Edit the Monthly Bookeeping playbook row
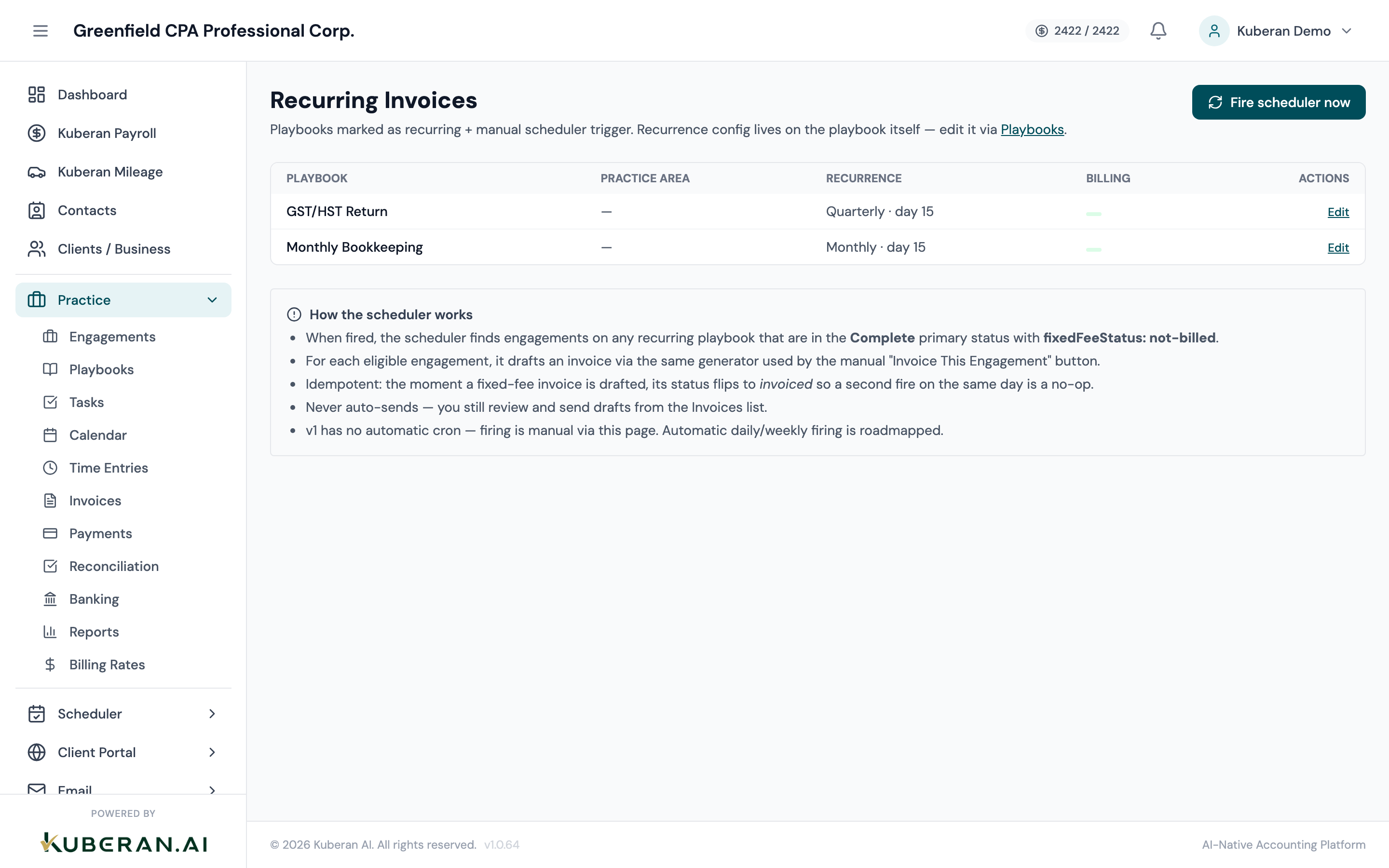This screenshot has width=1389, height=868. pyautogui.click(x=1338, y=247)
